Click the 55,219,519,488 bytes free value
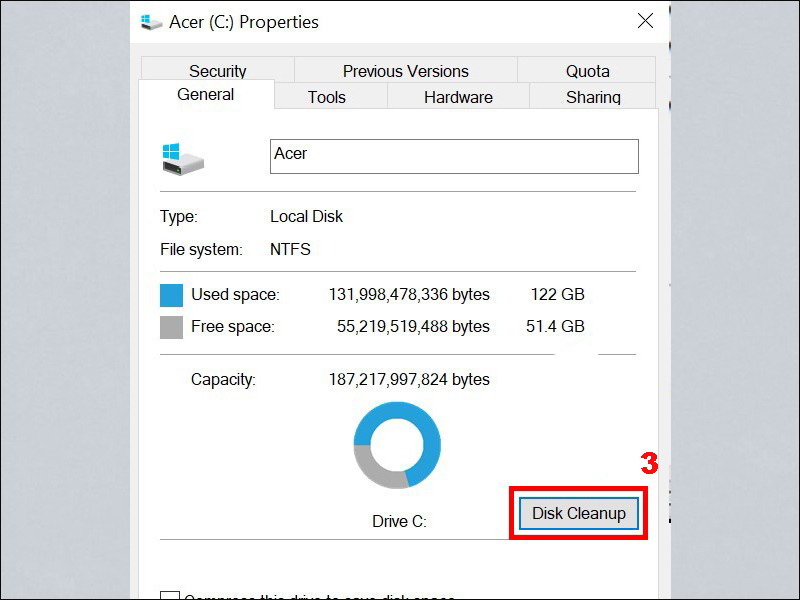This screenshot has height=600, width=800. click(x=413, y=327)
